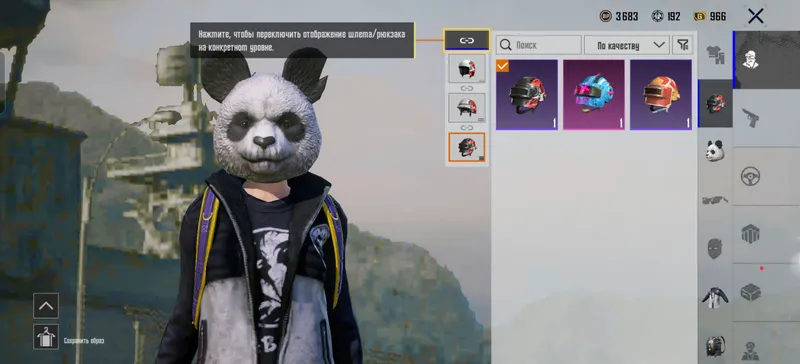Close the inventory with the X button
The image size is (800, 364).
pyautogui.click(x=756, y=16)
